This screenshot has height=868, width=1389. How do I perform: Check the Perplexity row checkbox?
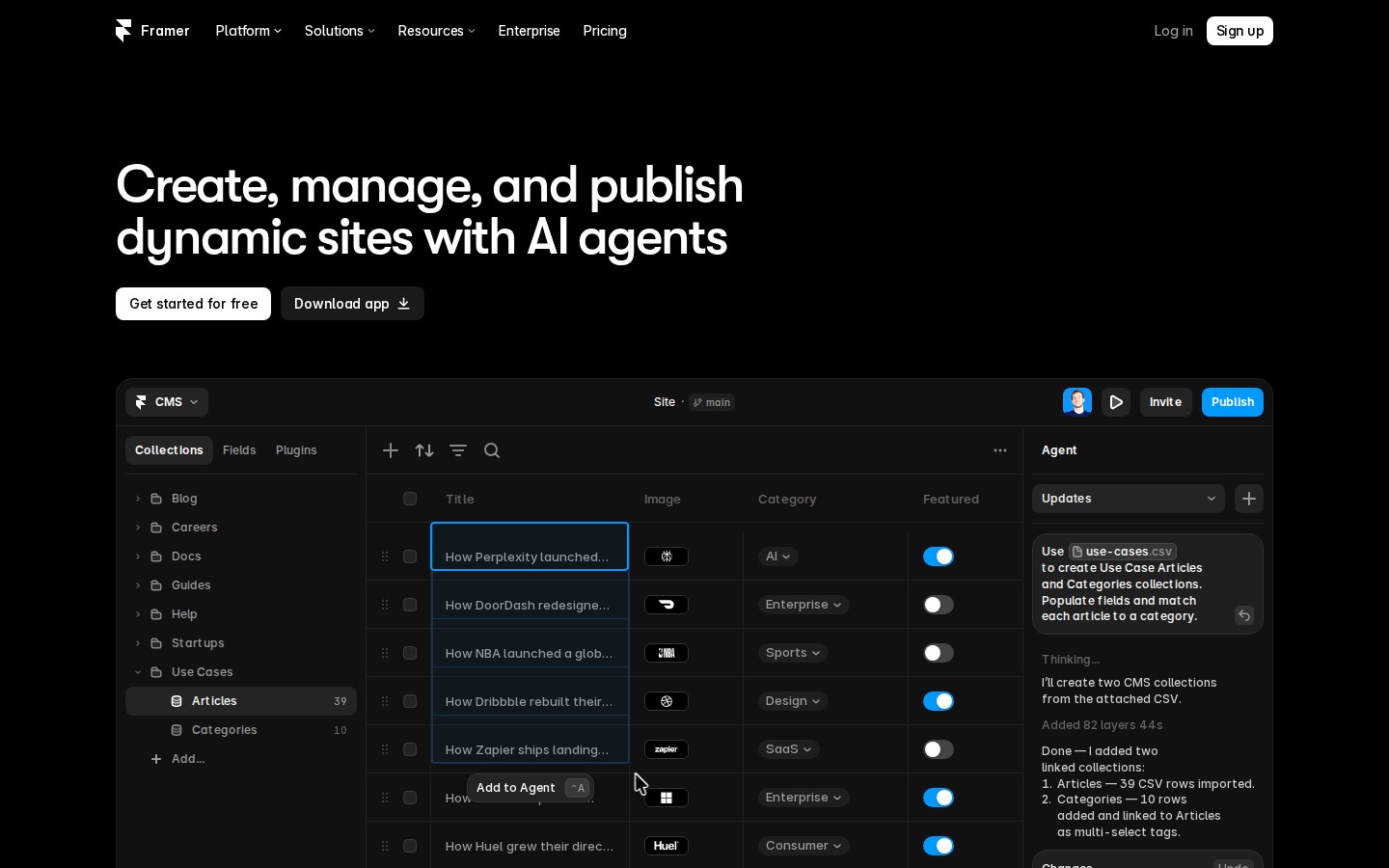(x=410, y=556)
